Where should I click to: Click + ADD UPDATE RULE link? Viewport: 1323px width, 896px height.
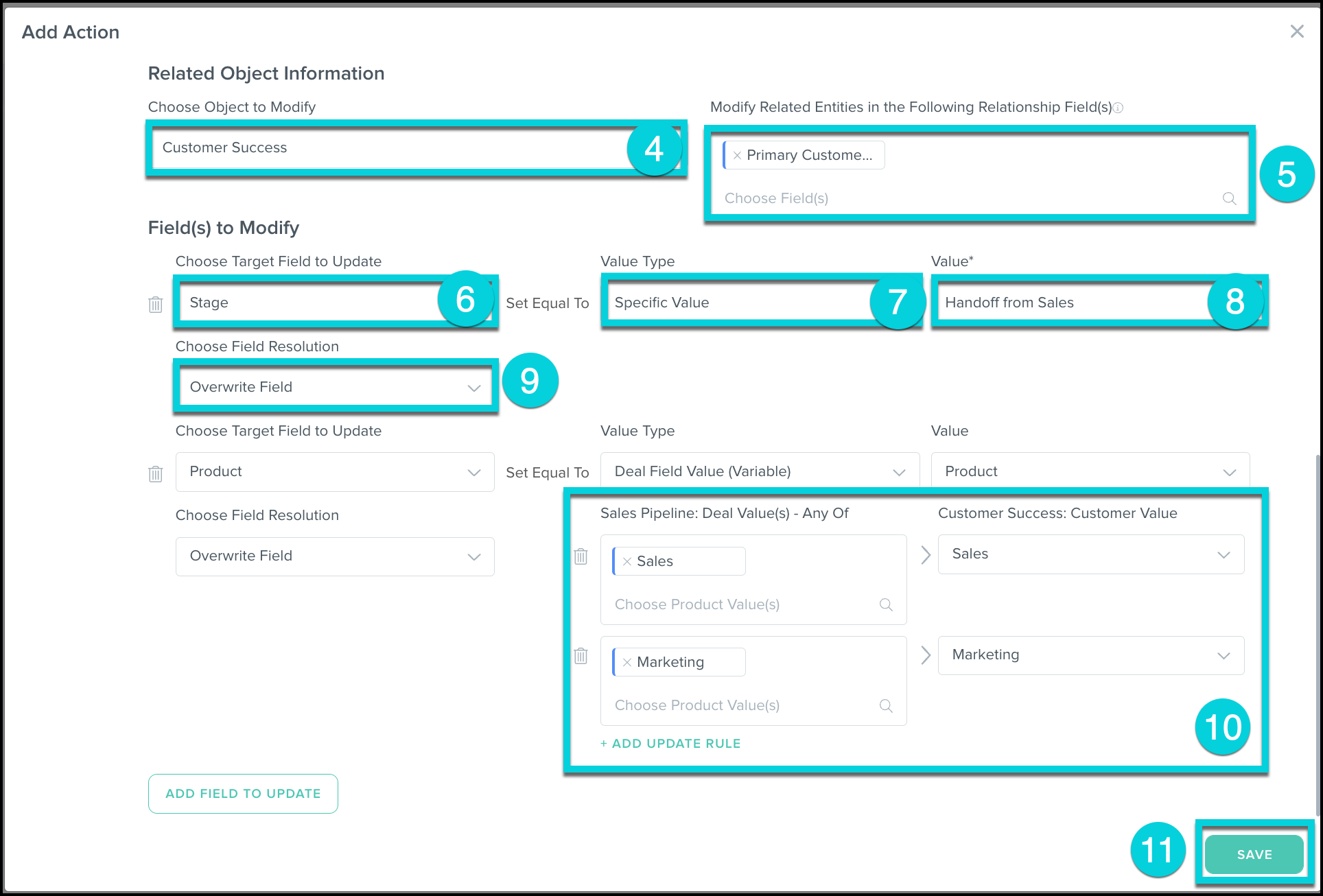(x=670, y=744)
